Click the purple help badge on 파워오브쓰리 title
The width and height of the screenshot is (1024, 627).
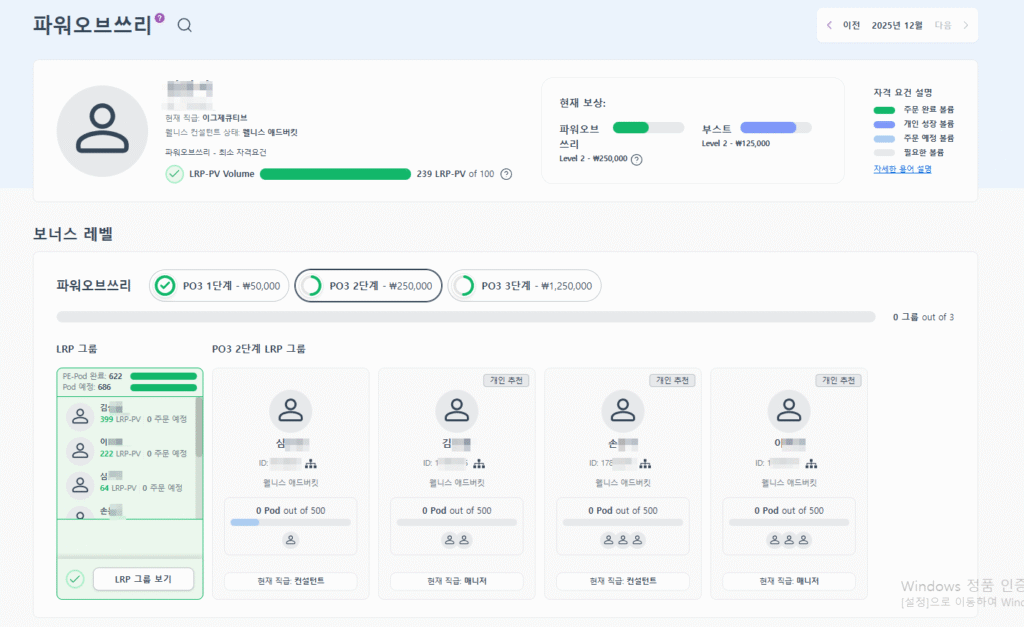click(160, 17)
